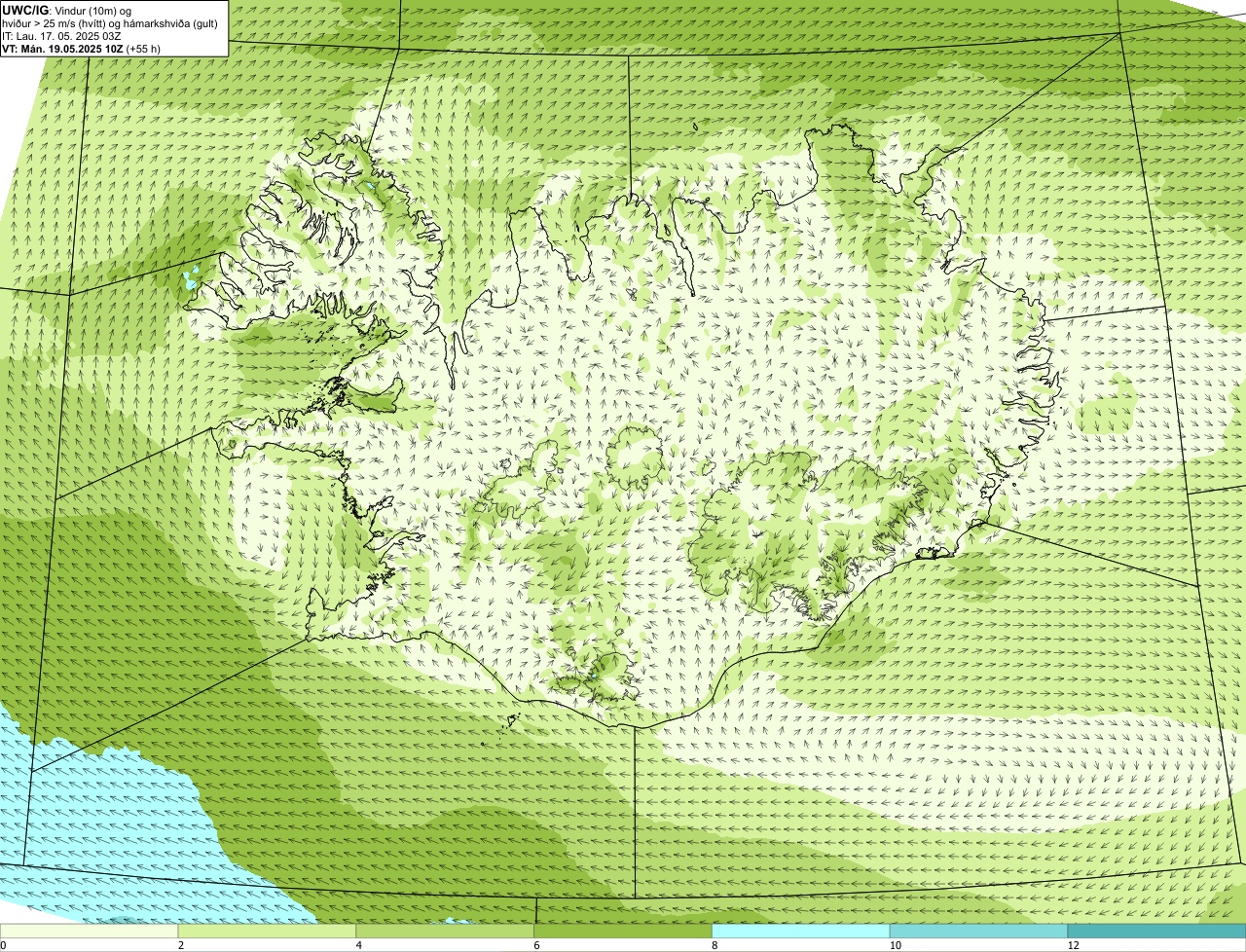Click the light green 2–4 m/s legend swatch
The image size is (1246, 952).
[268, 931]
